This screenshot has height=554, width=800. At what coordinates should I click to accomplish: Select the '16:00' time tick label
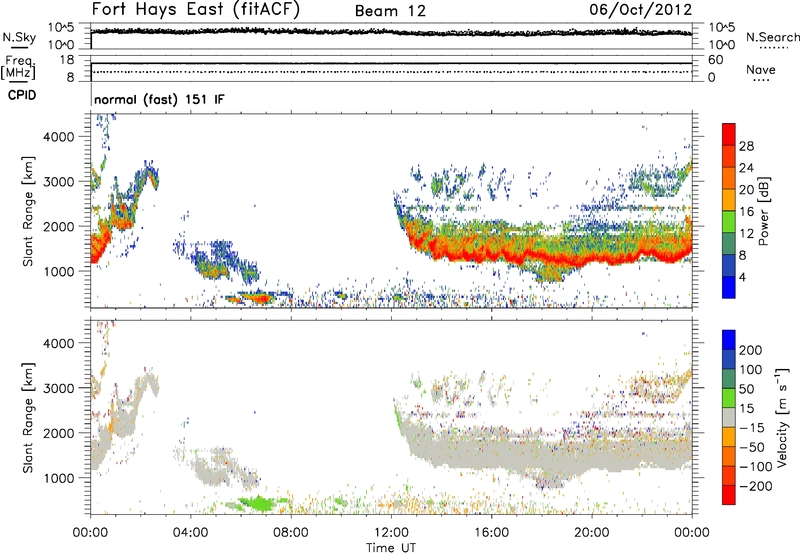pyautogui.click(x=491, y=533)
